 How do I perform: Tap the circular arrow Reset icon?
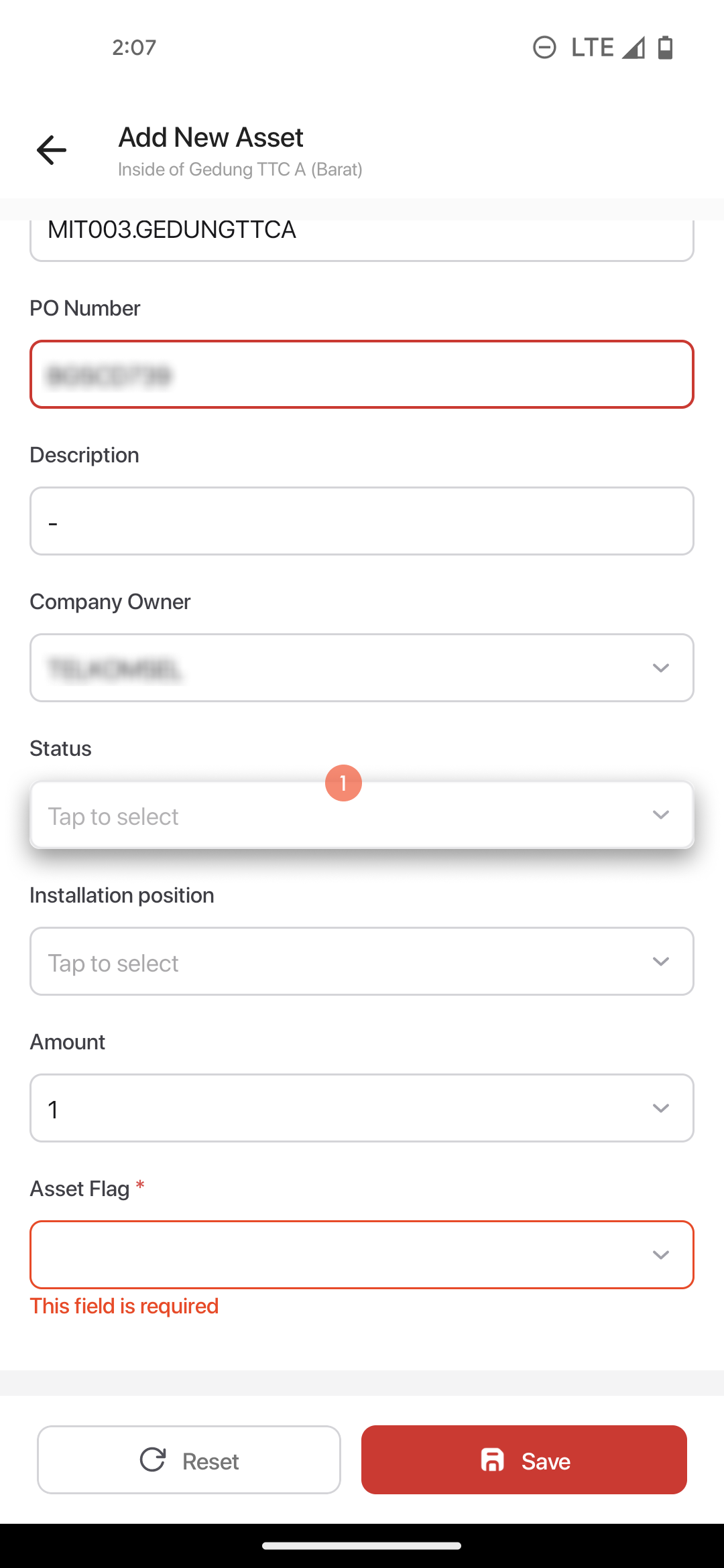tap(153, 1459)
